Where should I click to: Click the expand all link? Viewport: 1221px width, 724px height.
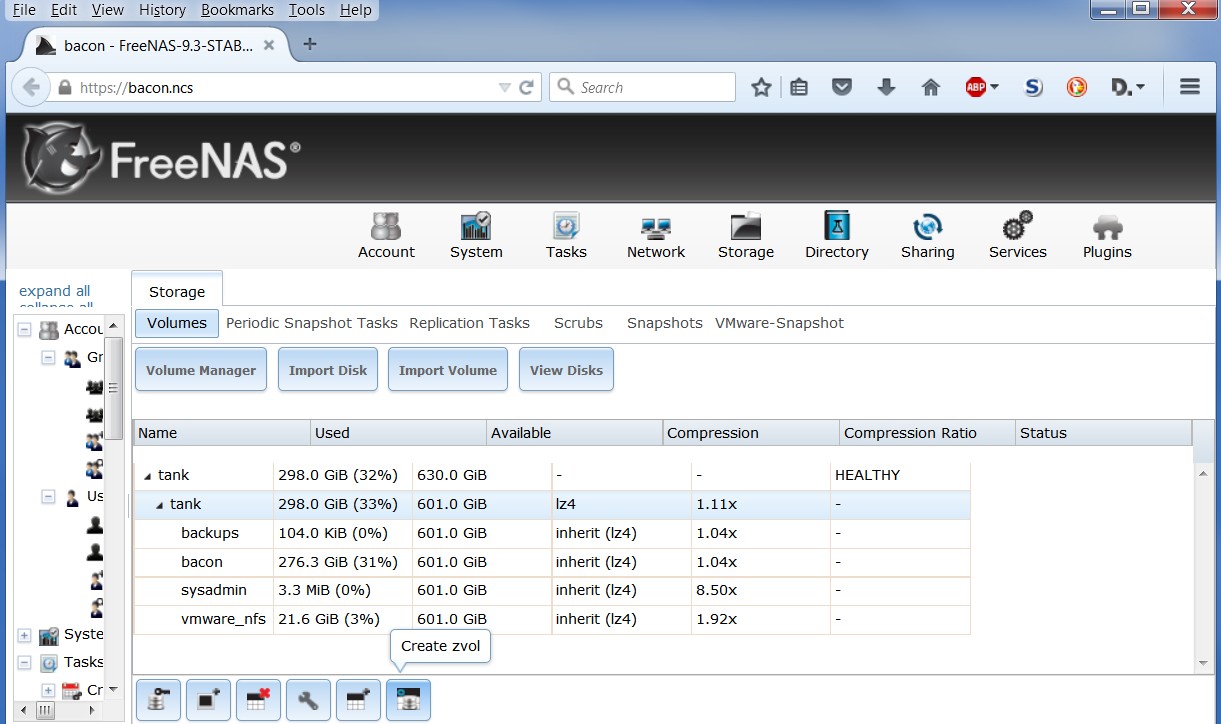[x=55, y=291]
